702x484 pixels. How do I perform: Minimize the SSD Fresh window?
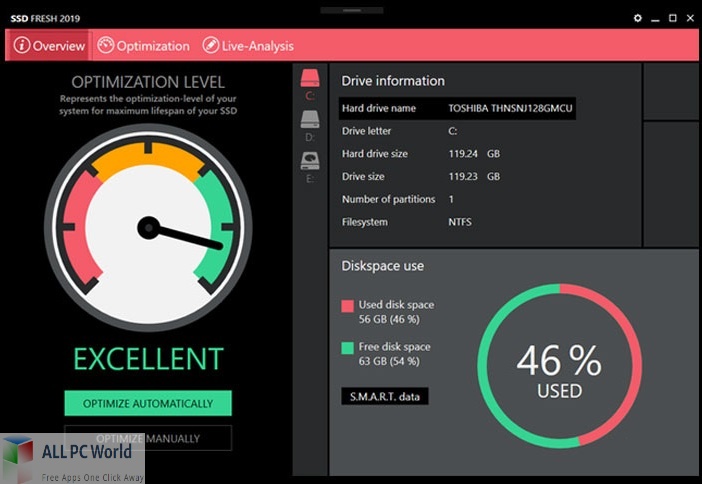click(655, 20)
